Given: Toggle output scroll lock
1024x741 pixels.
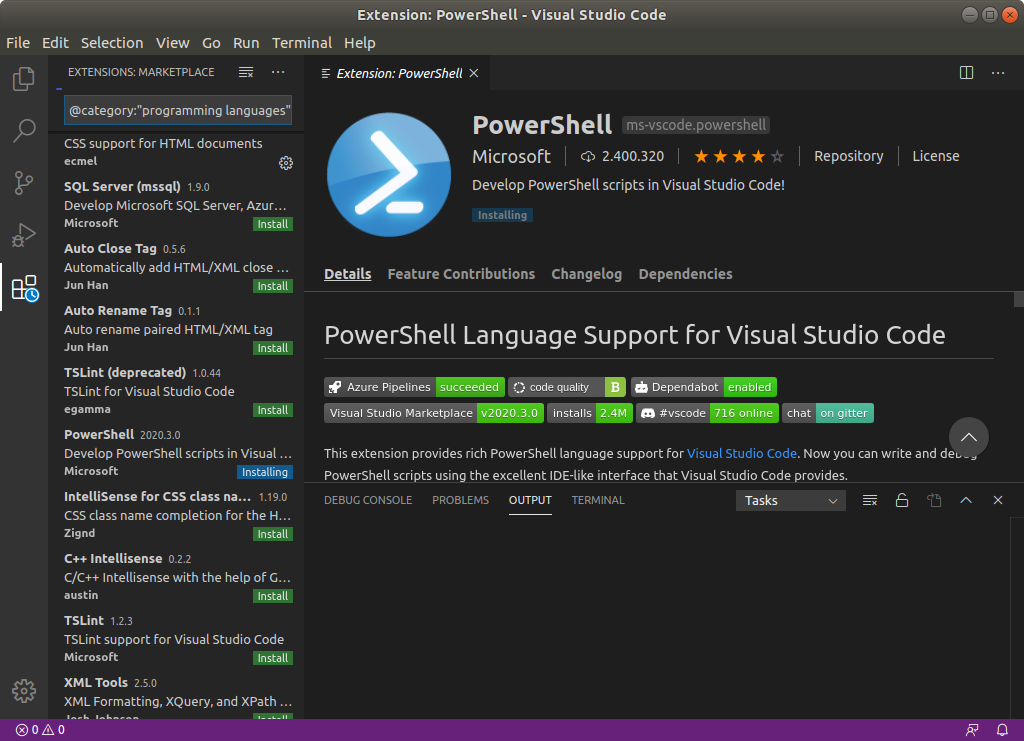Looking at the screenshot, I should click(902, 500).
